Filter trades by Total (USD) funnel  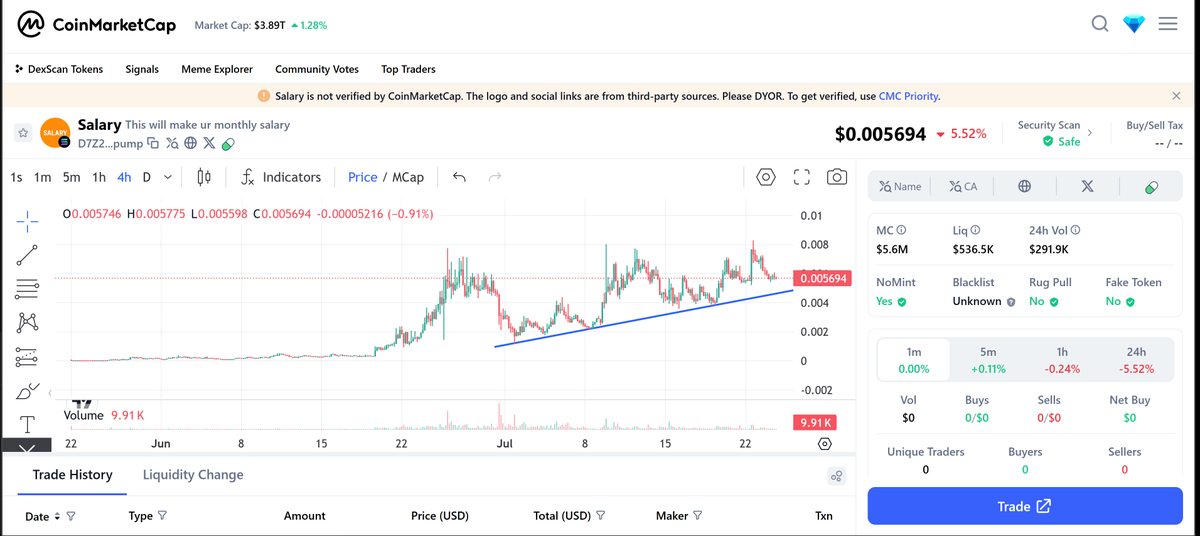pyautogui.click(x=601, y=516)
